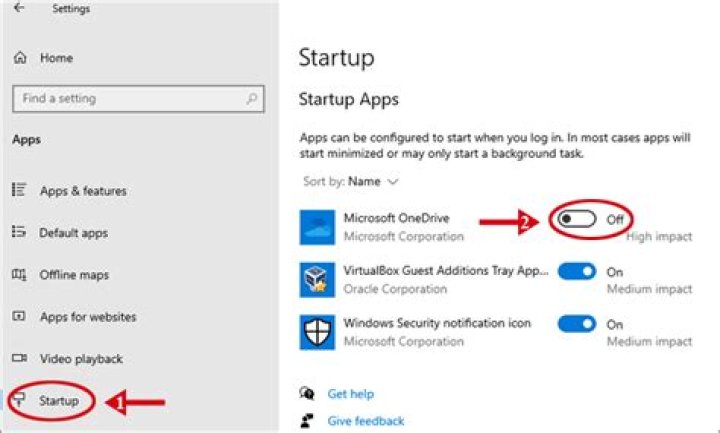
Task: Click the back arrow in Settings
Action: coord(19,8)
